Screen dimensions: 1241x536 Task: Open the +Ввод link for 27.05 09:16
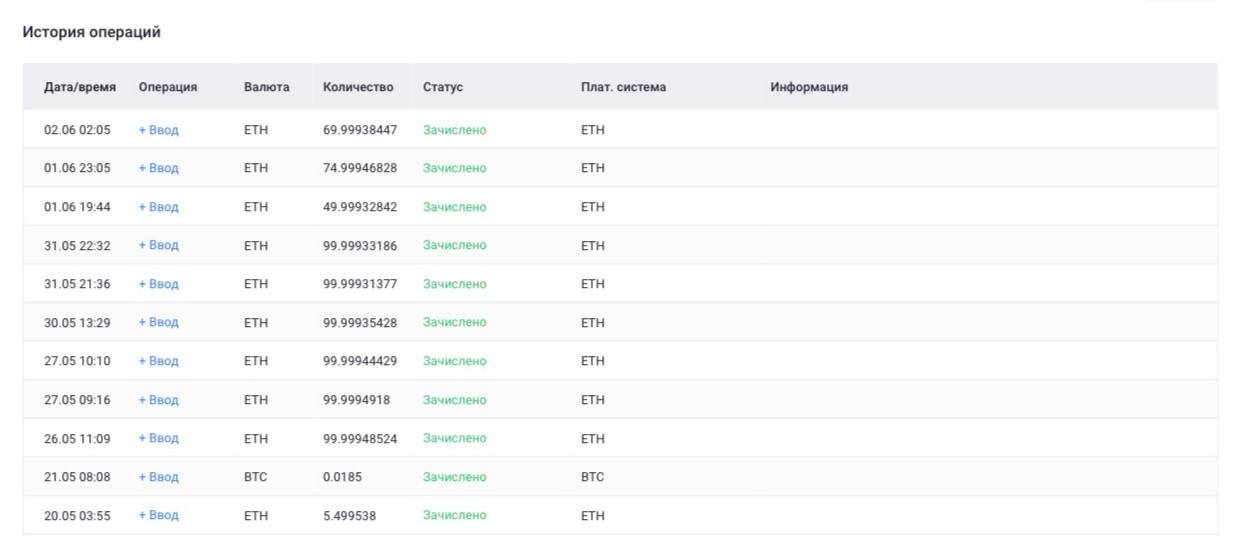pyautogui.click(x=158, y=400)
